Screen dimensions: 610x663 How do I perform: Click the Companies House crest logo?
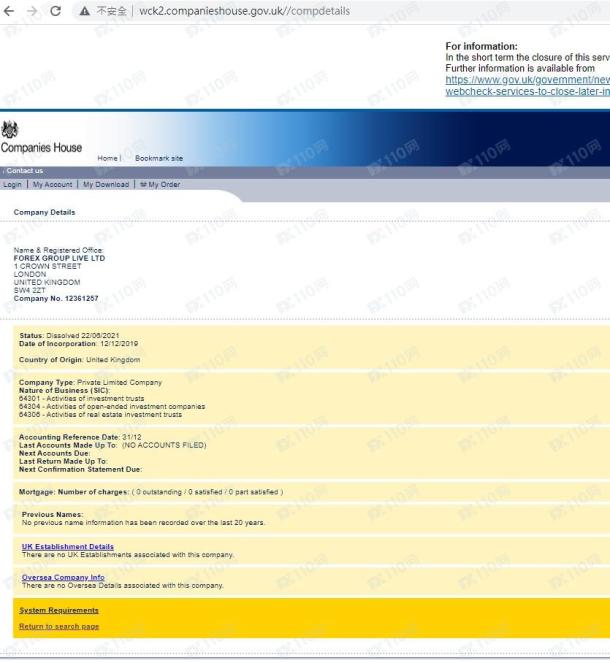tap(11, 129)
